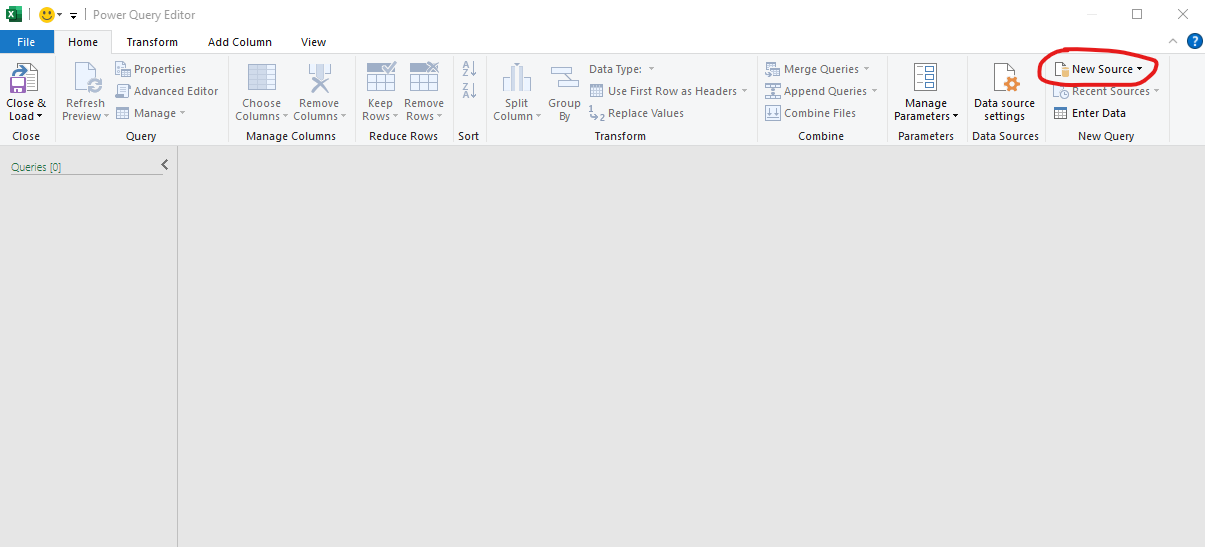Click Replace Values

(x=636, y=113)
